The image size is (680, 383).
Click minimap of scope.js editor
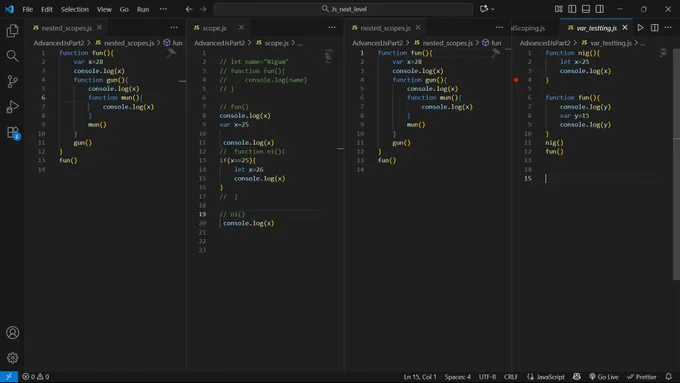coord(328,55)
